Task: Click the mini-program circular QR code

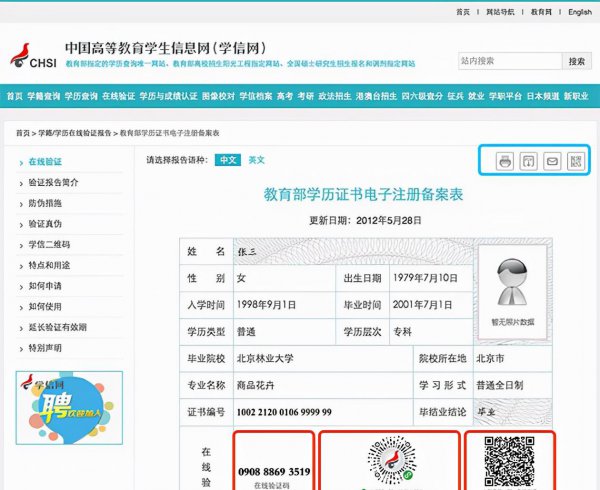Action: tap(392, 461)
